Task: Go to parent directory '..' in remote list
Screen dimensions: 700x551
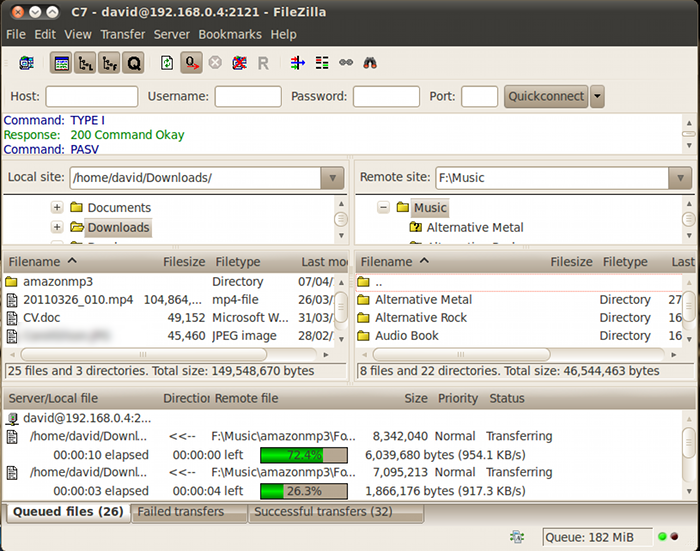Action: click(519, 282)
